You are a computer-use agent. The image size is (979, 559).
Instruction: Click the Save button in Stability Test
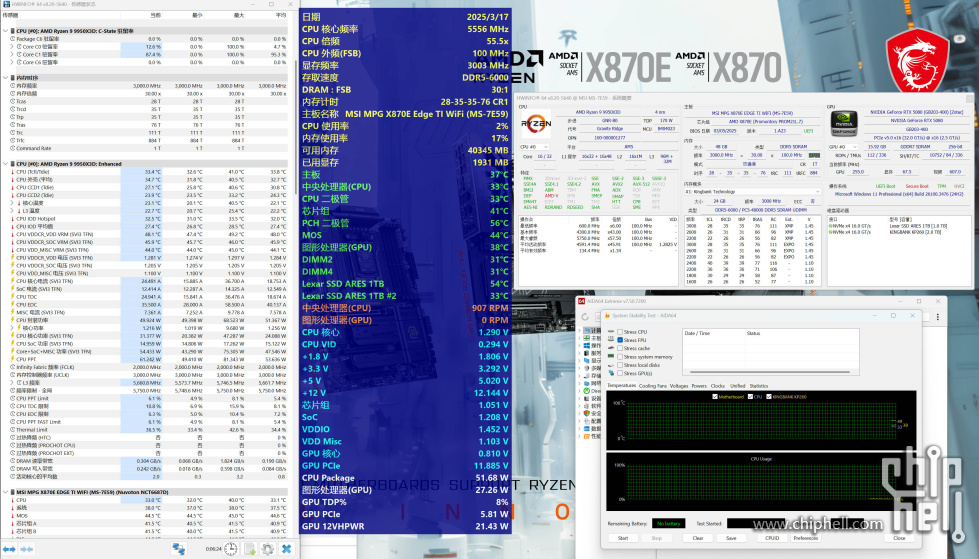[731, 538]
